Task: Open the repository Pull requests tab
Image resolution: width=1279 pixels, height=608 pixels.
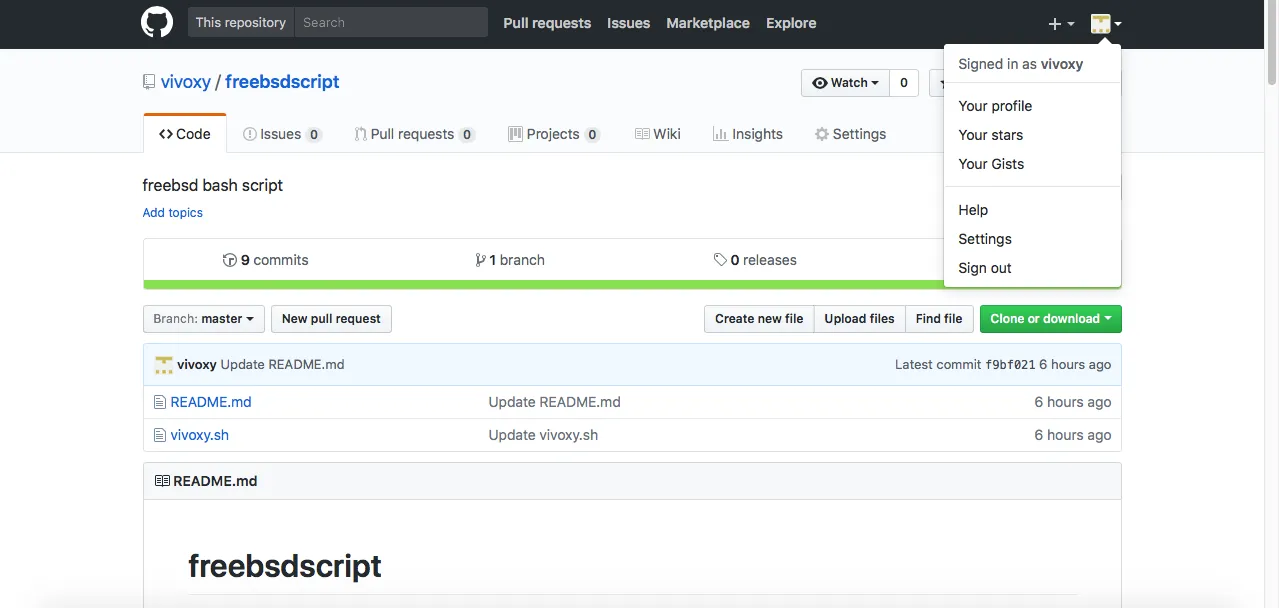Action: pyautogui.click(x=414, y=134)
